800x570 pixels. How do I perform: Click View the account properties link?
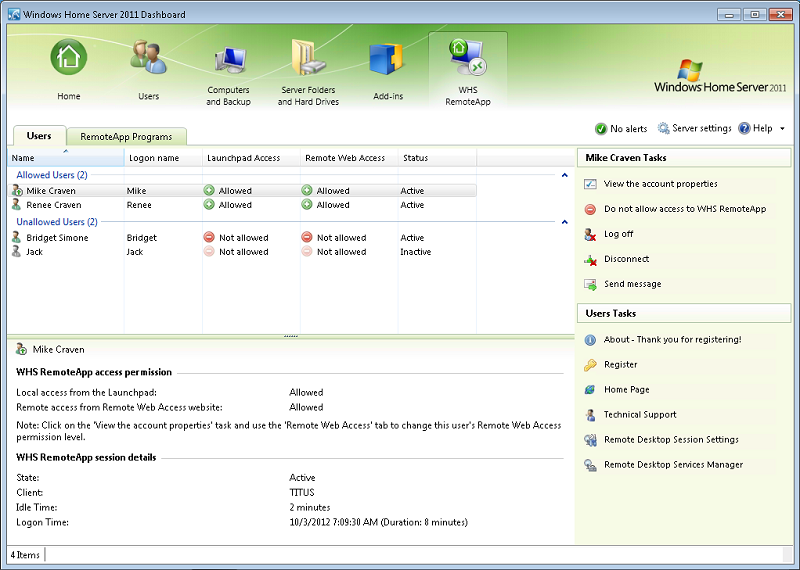[x=660, y=184]
